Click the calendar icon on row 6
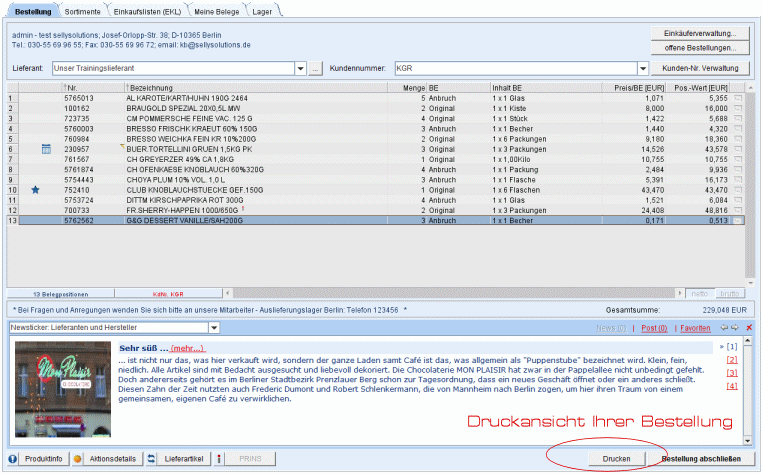Image resolution: width=762 pixels, height=474 pixels. coord(45,149)
